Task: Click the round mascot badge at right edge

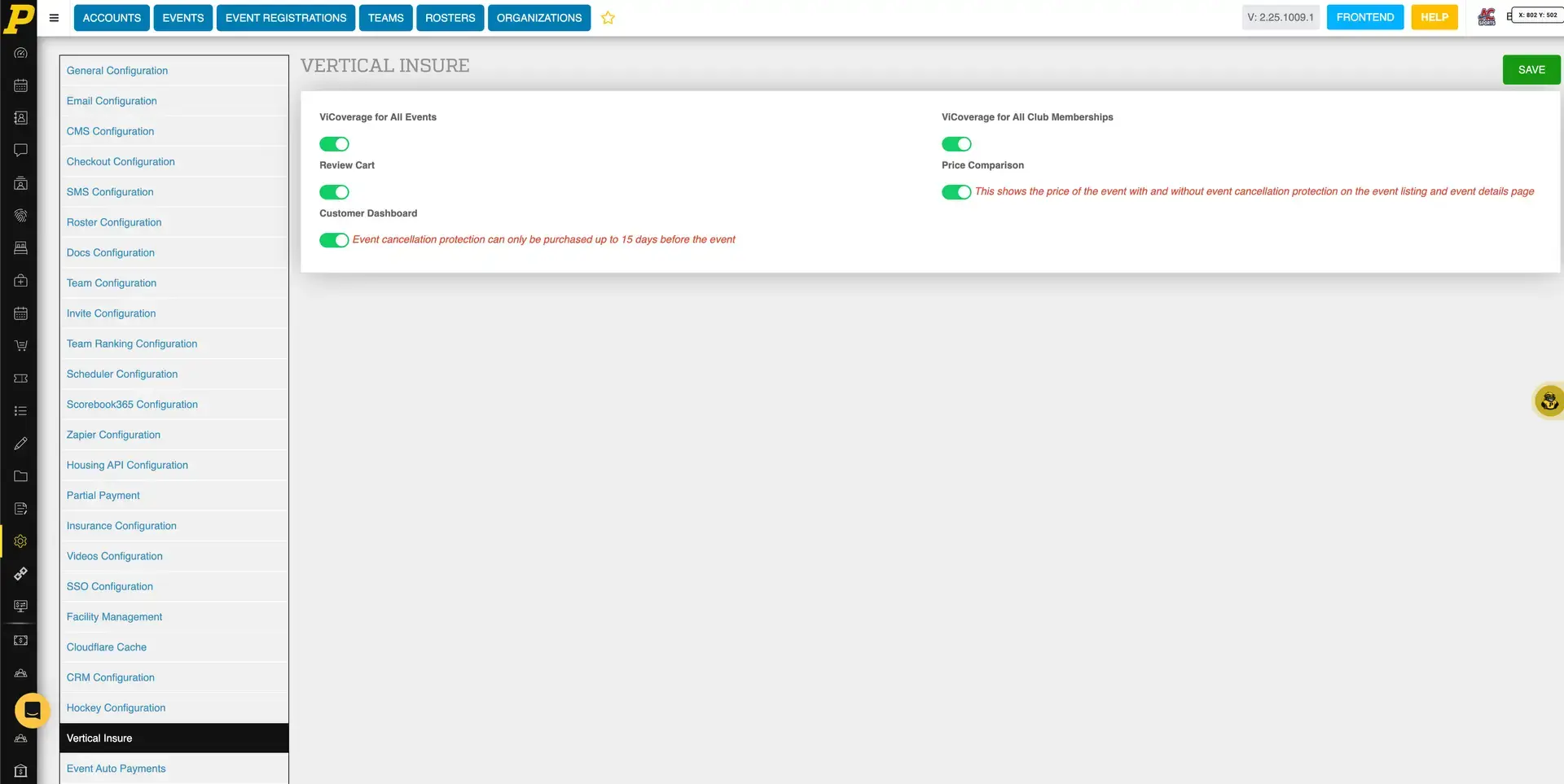Action: (x=1549, y=401)
